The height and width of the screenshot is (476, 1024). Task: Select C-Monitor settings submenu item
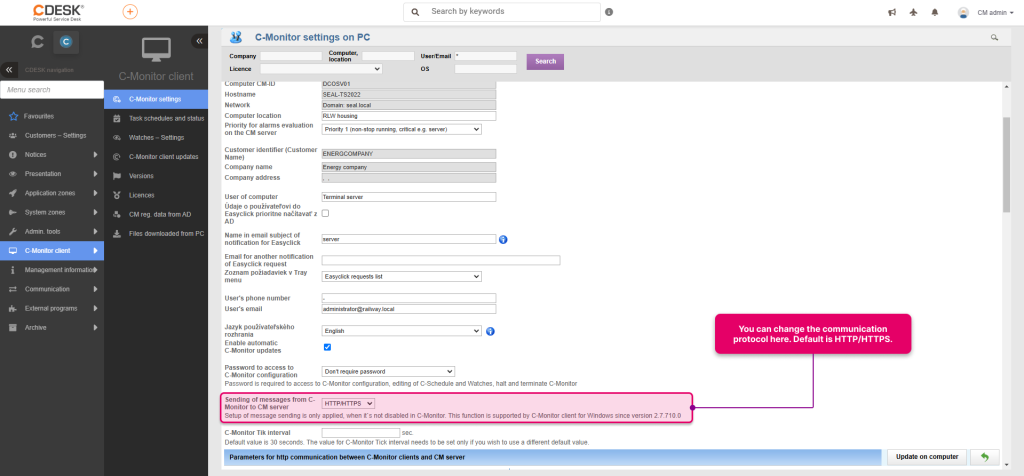pos(156,99)
